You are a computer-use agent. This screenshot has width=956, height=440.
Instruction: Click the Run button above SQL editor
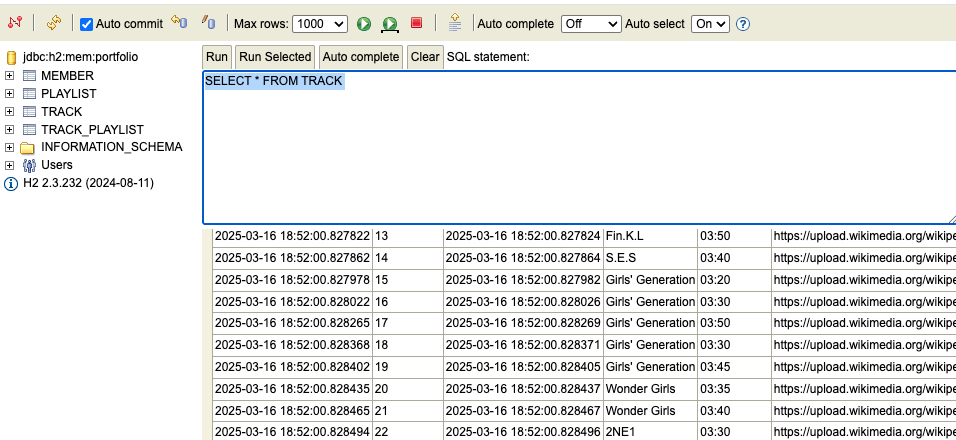216,57
